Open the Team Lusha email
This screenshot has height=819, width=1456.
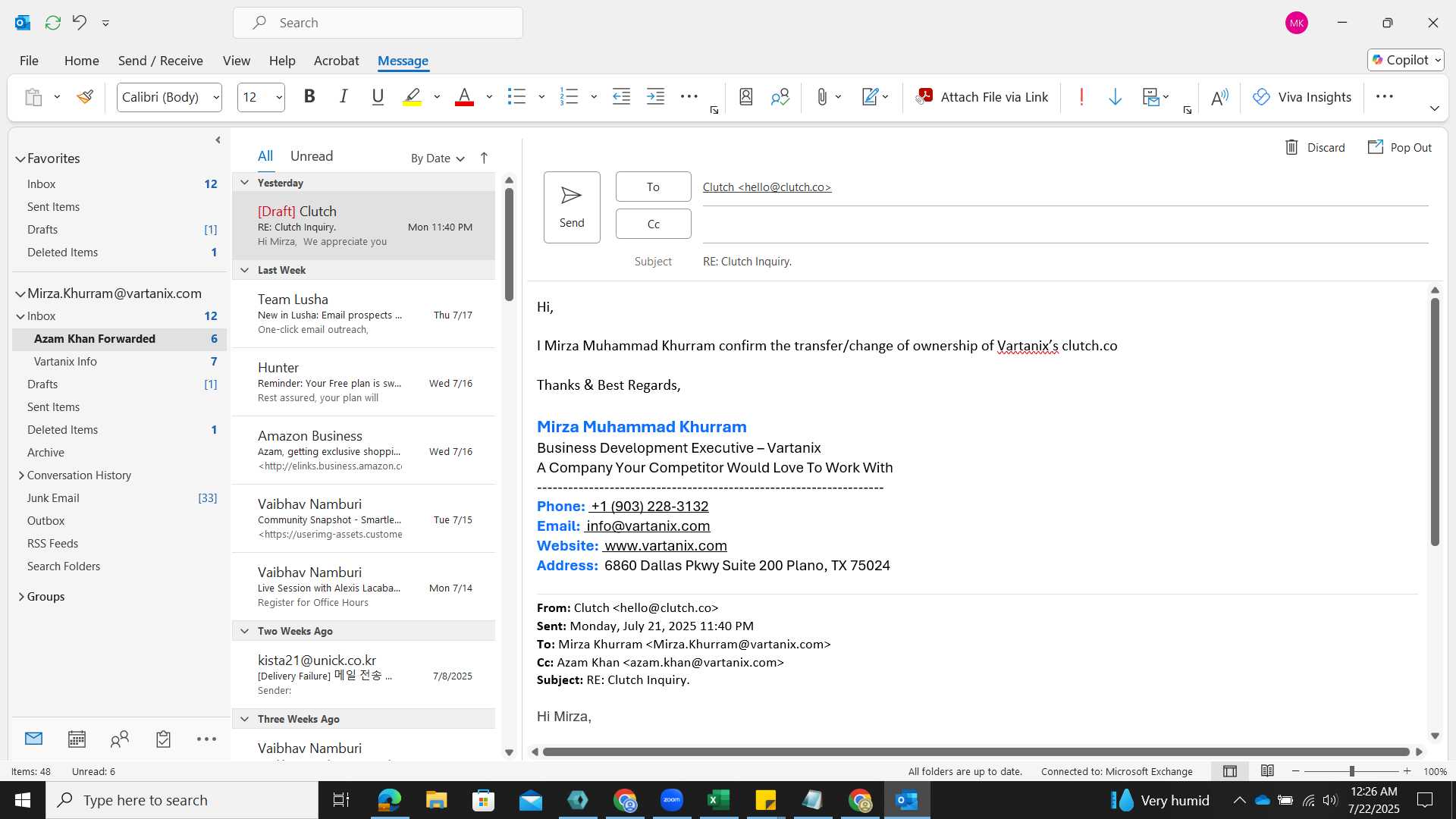[x=364, y=314]
